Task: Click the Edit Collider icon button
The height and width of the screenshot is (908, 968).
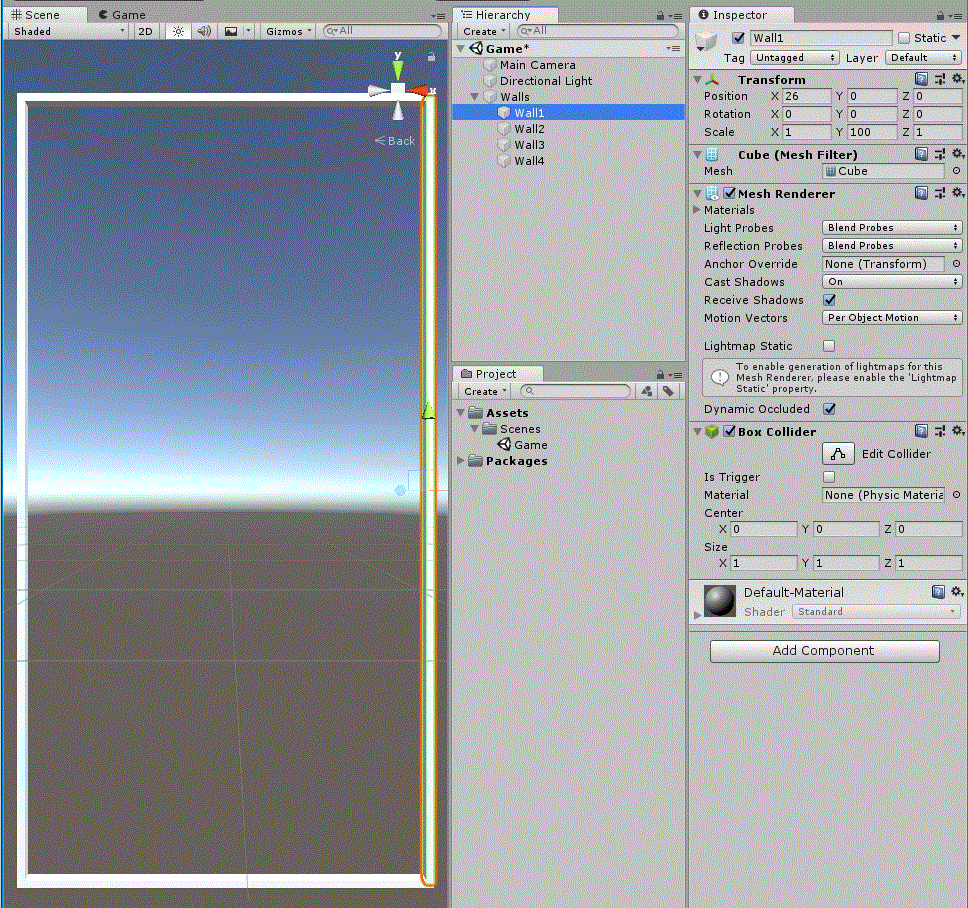Action: [x=838, y=454]
